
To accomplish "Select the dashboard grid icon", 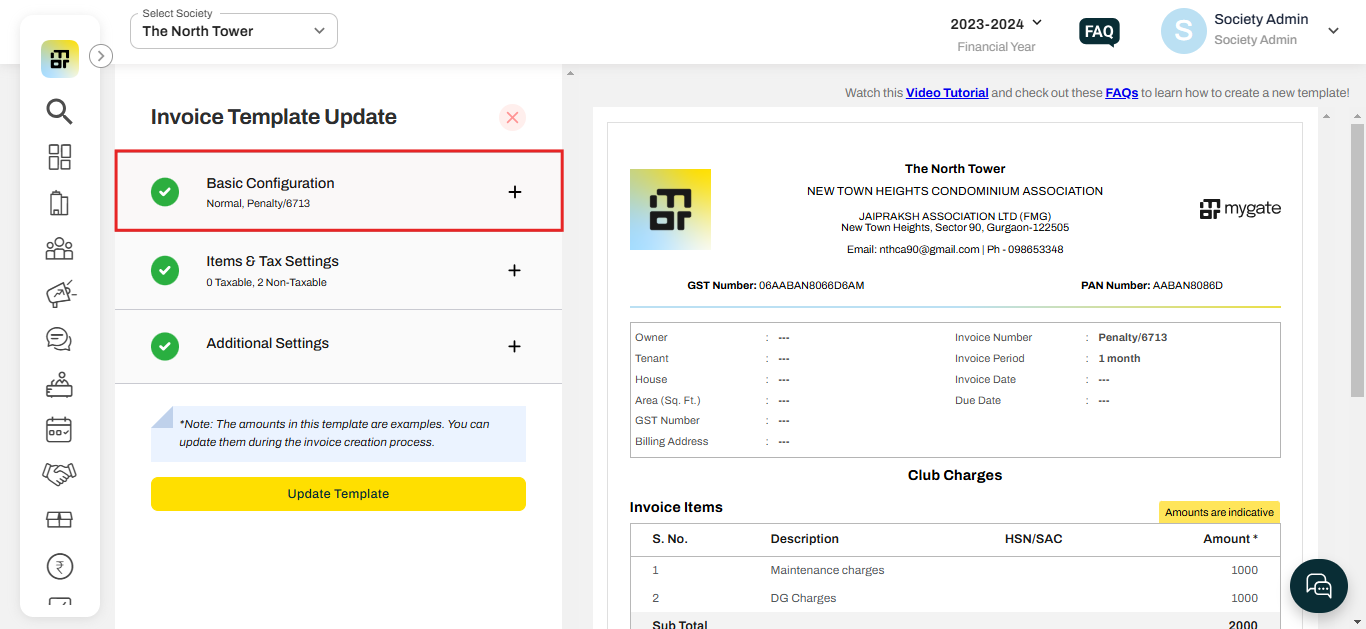I will coord(59,157).
